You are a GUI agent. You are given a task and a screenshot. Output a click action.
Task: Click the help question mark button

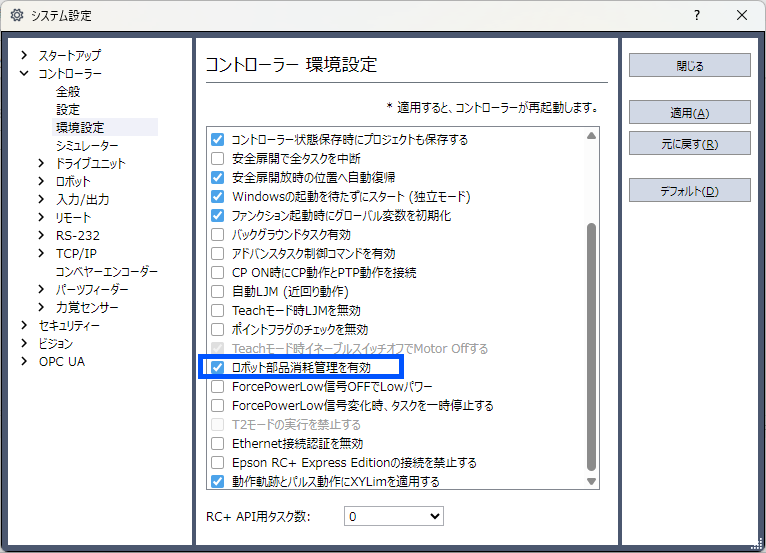point(697,16)
